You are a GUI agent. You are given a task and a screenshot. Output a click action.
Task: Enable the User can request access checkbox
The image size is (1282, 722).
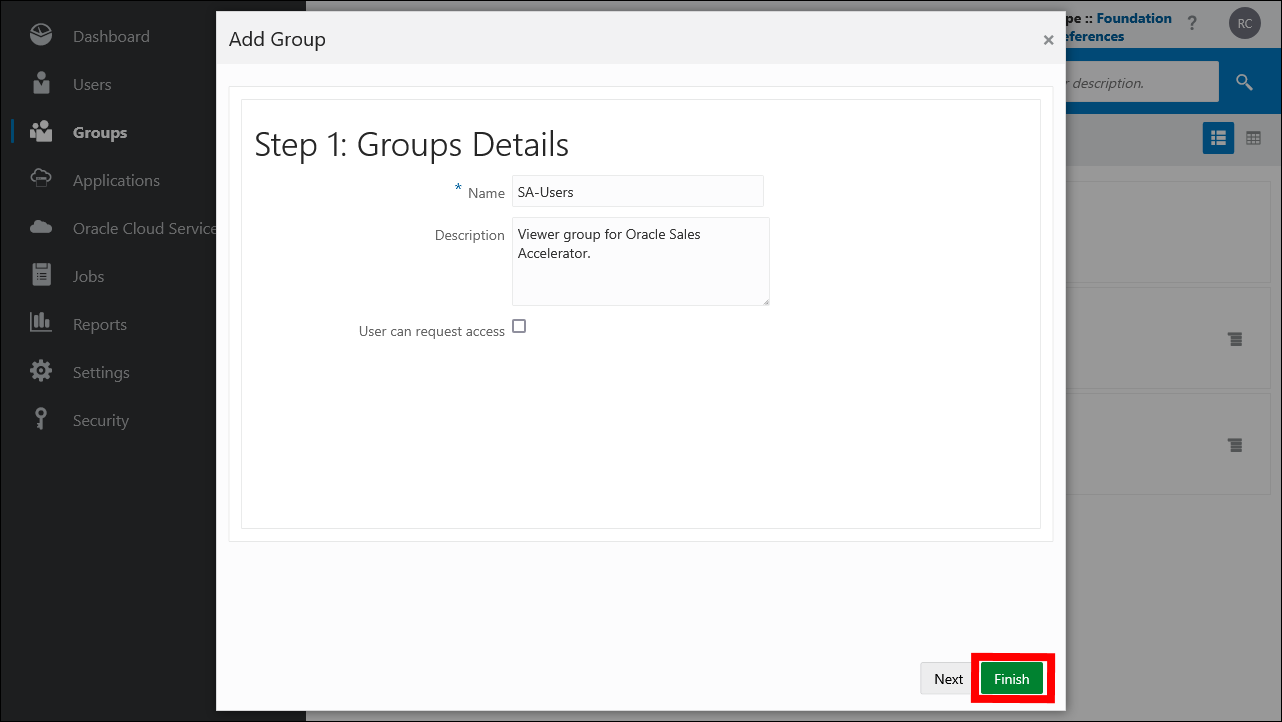pos(519,325)
